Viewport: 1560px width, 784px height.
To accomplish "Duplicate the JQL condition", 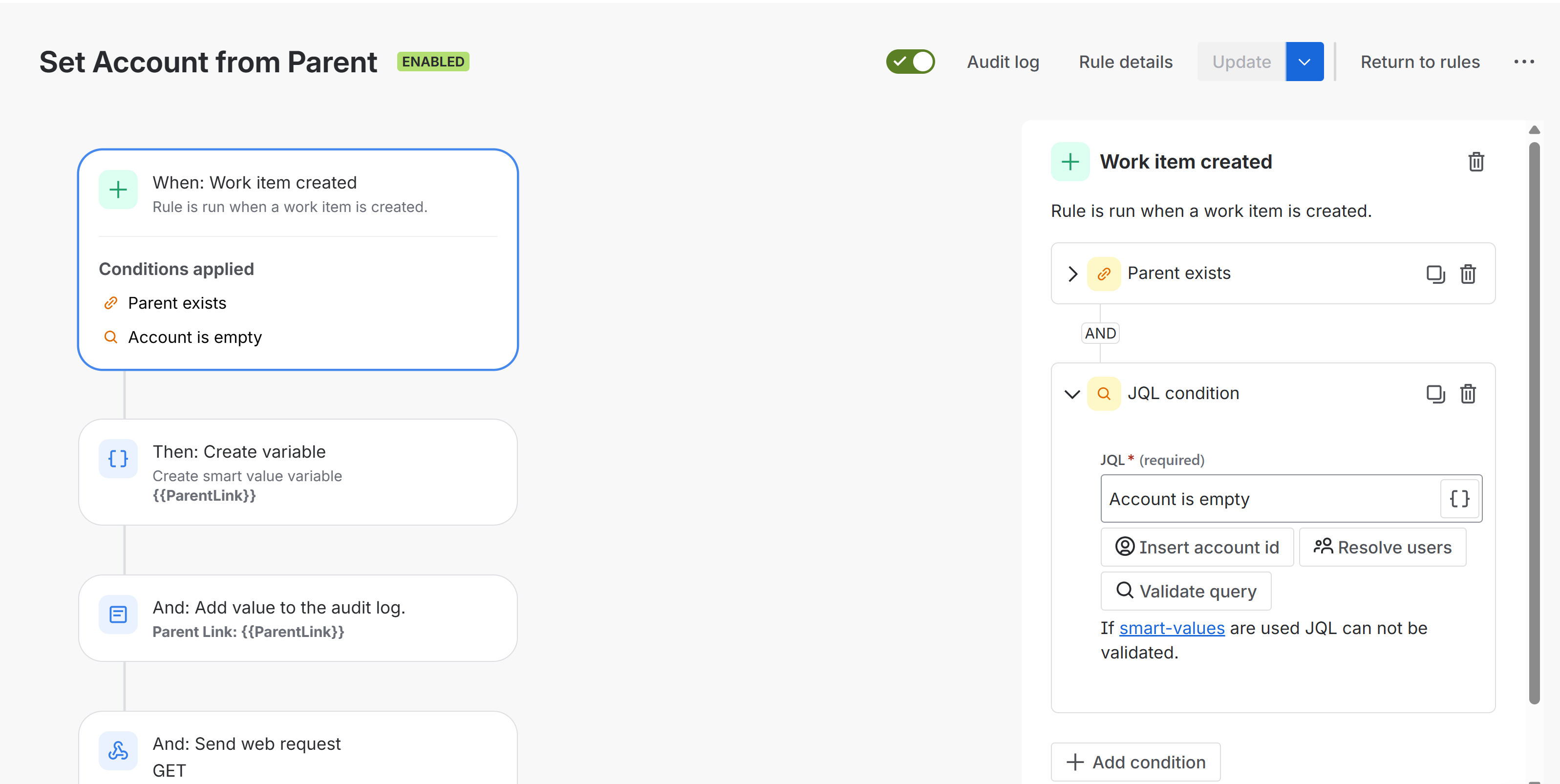I will coord(1435,394).
